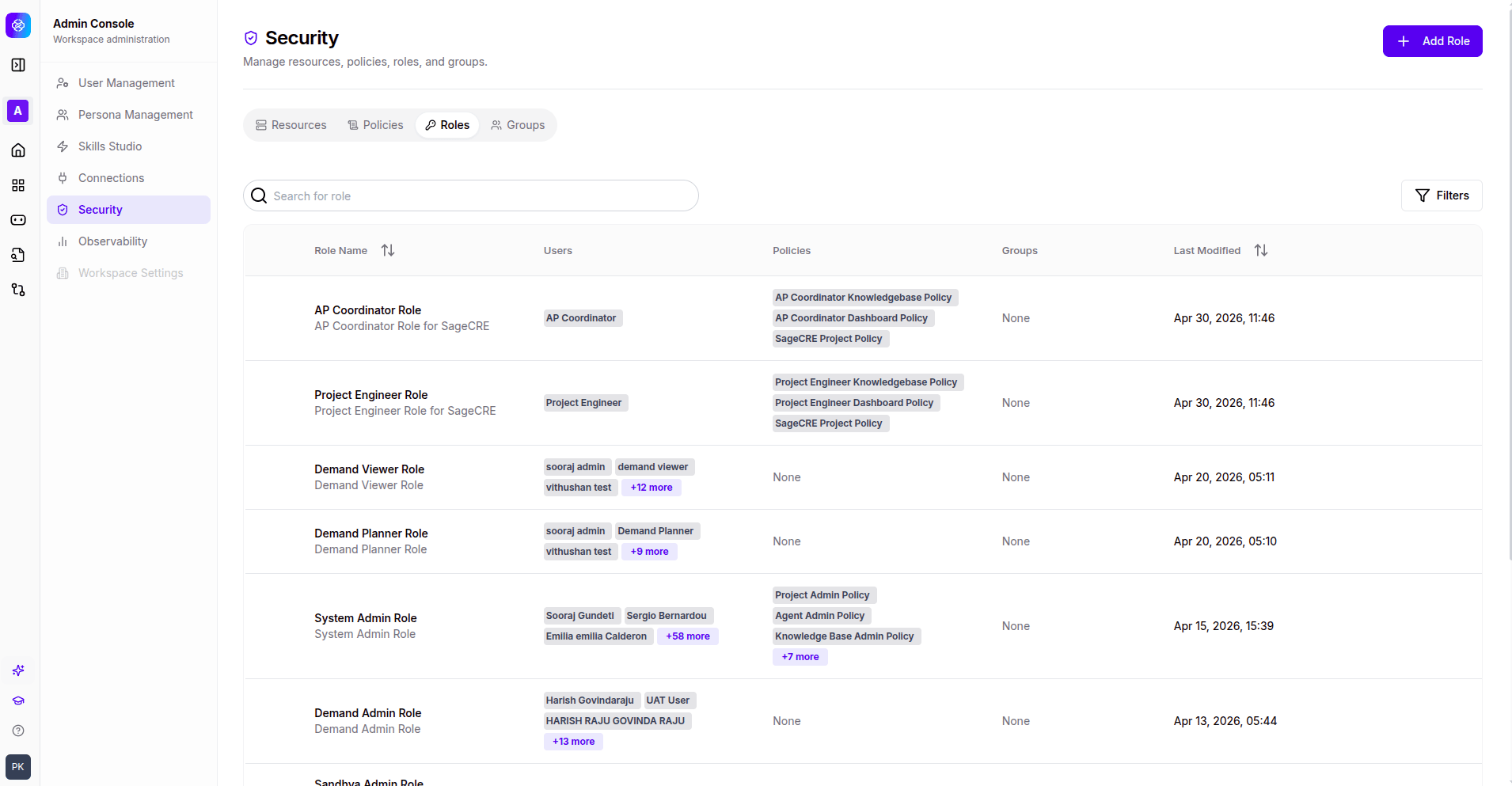Open the AP Coordinator Role row
Viewport: 1512px width, 786px height.
(863, 318)
